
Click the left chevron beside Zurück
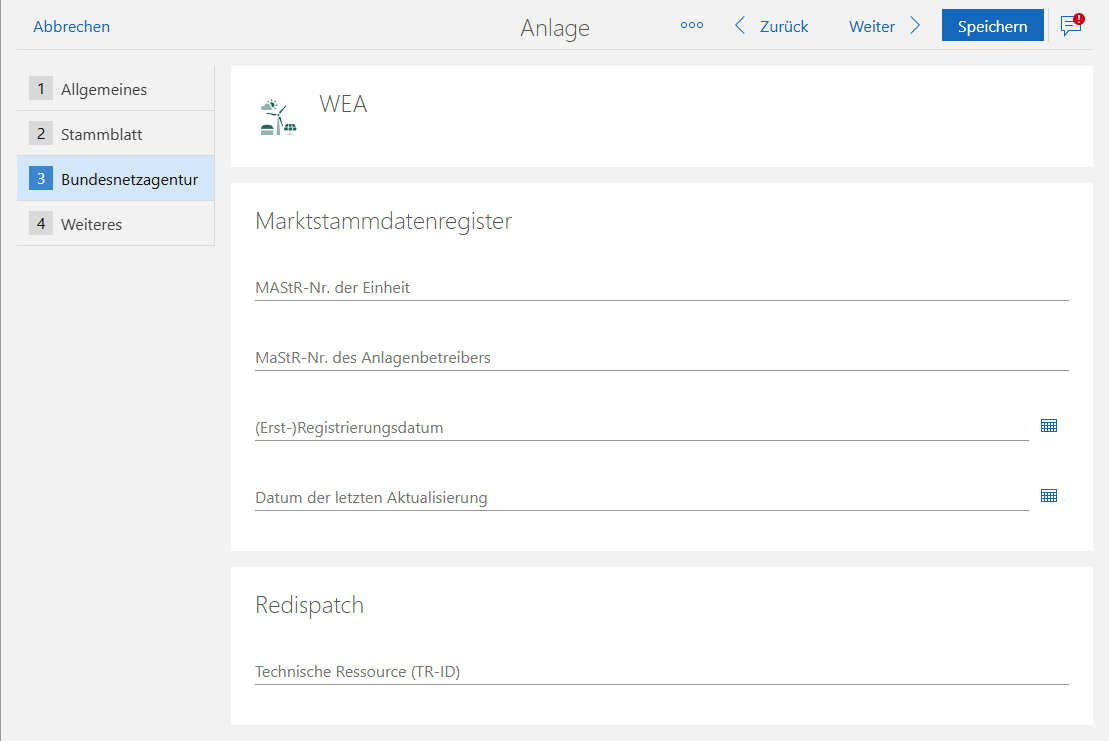click(x=739, y=25)
